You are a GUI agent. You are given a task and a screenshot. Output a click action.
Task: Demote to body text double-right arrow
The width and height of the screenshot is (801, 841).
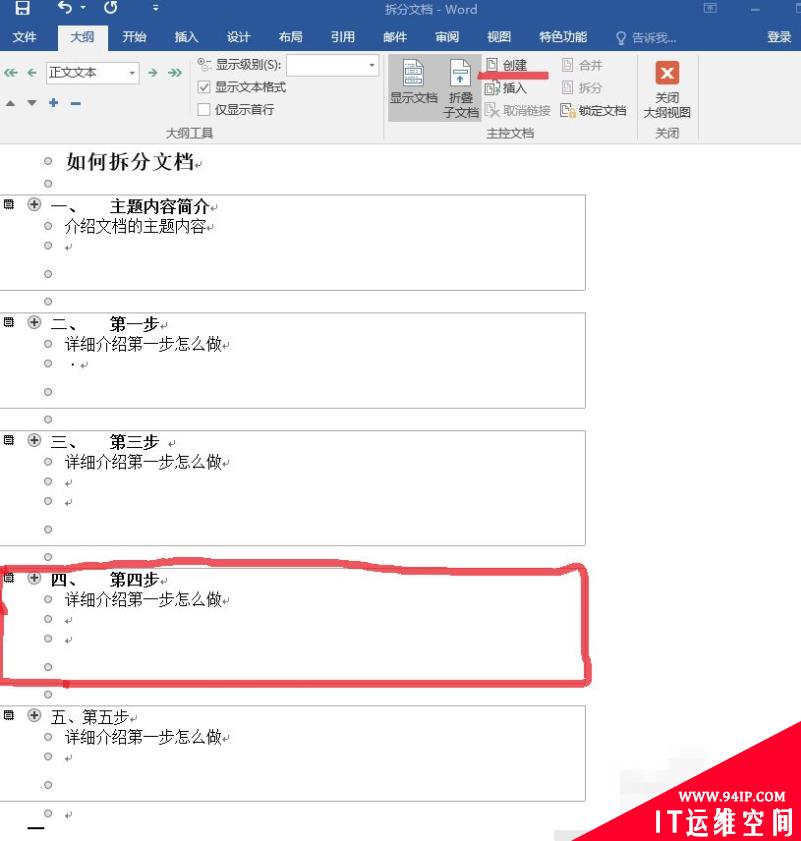click(175, 72)
